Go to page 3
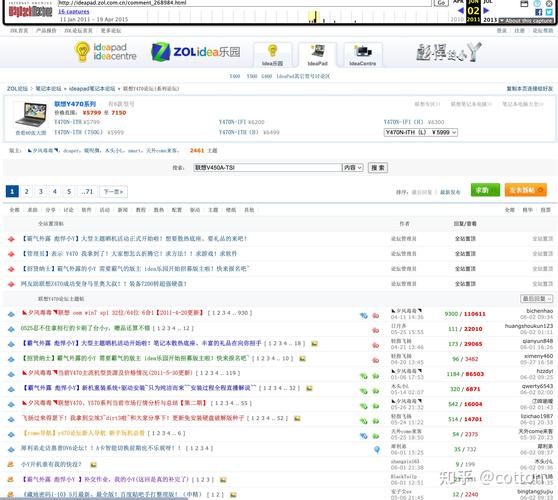Image resolution: width=558 pixels, height=500 pixels. pyautogui.click(x=41, y=191)
